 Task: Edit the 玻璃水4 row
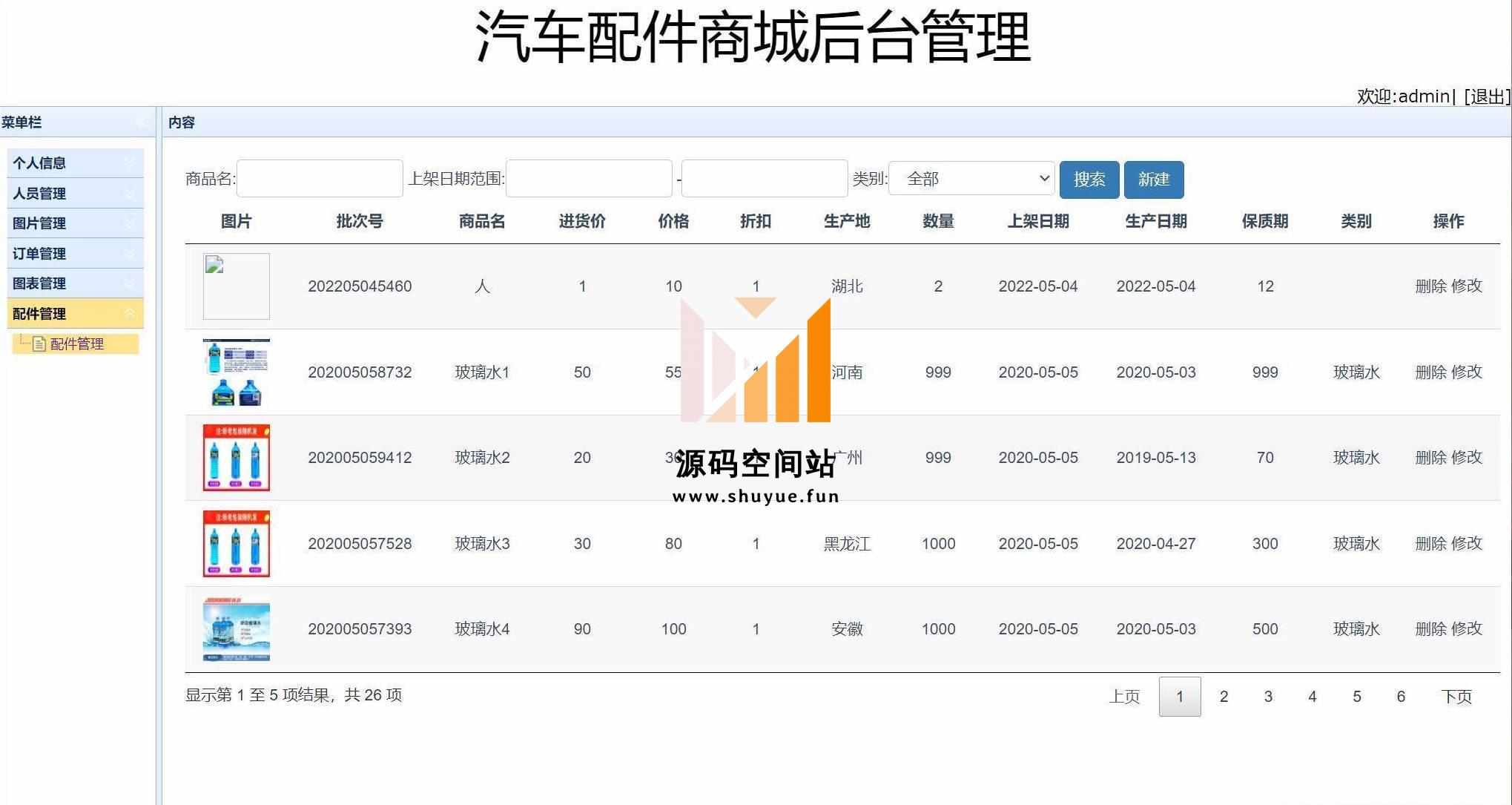pos(1467,629)
